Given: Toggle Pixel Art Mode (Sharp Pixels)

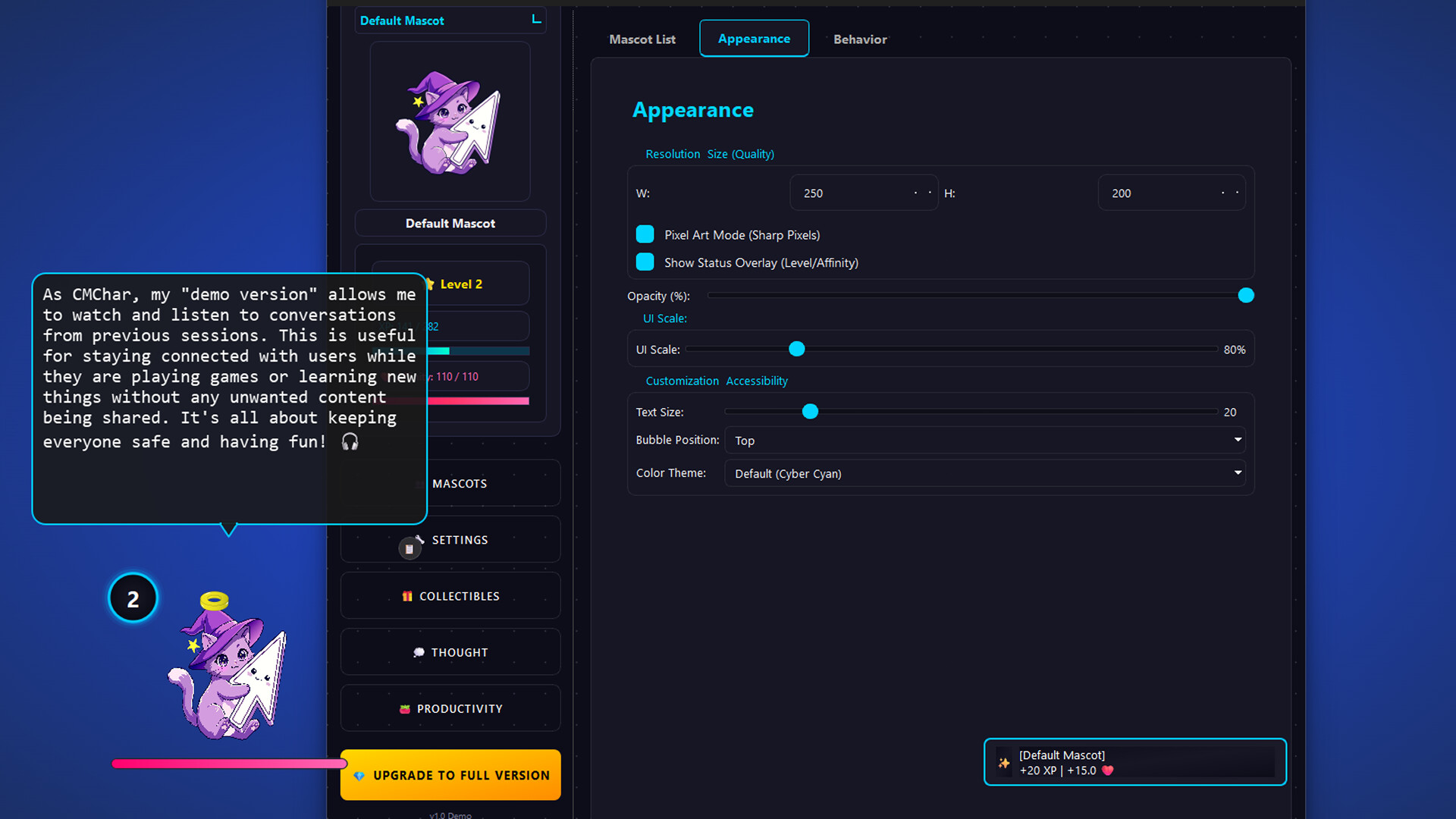Looking at the screenshot, I should coord(645,234).
